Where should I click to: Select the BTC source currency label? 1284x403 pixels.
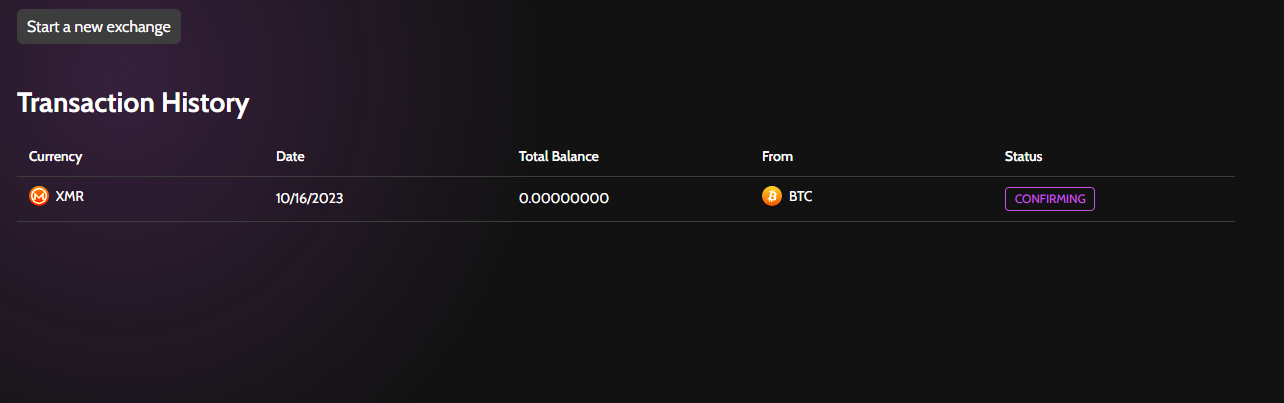[x=800, y=196]
